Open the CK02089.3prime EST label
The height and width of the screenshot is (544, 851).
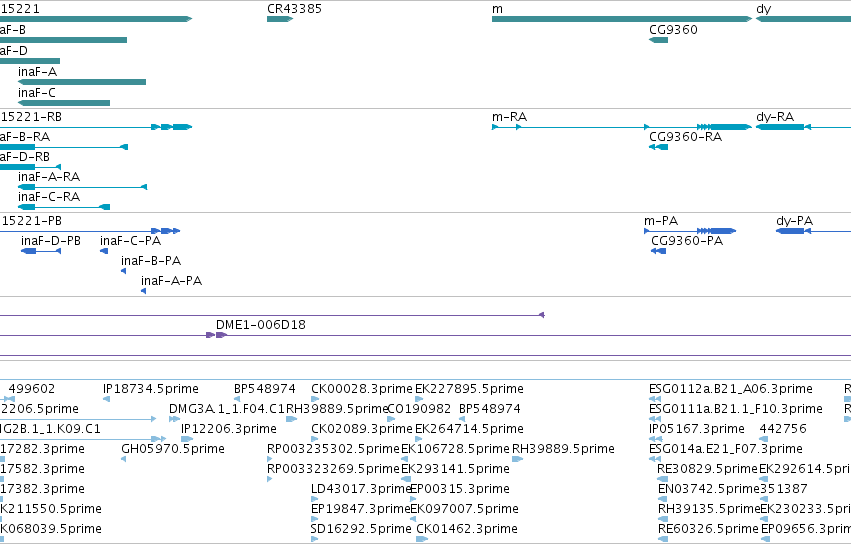[x=361, y=429]
